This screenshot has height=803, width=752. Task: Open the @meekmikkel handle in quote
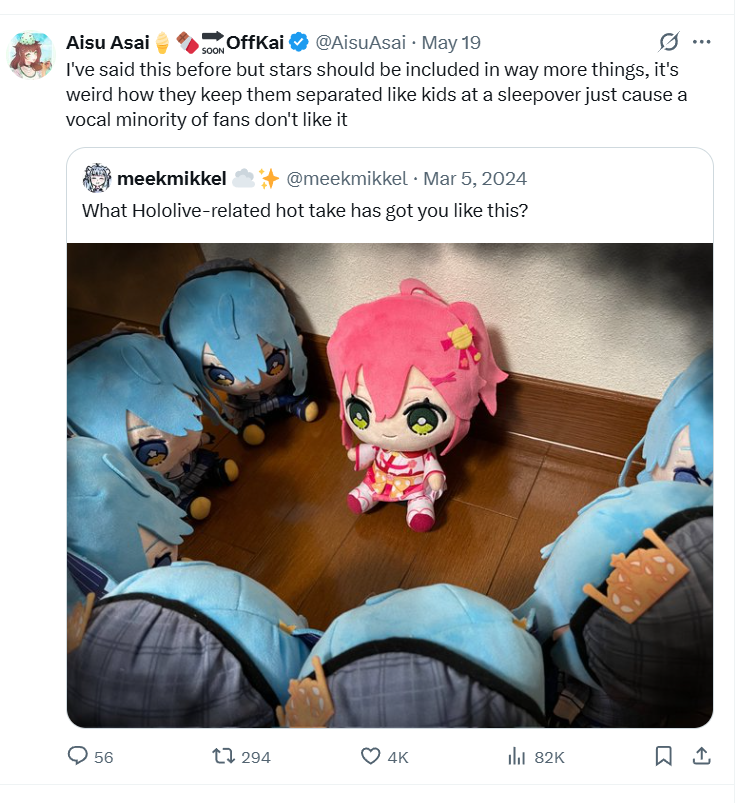347,179
